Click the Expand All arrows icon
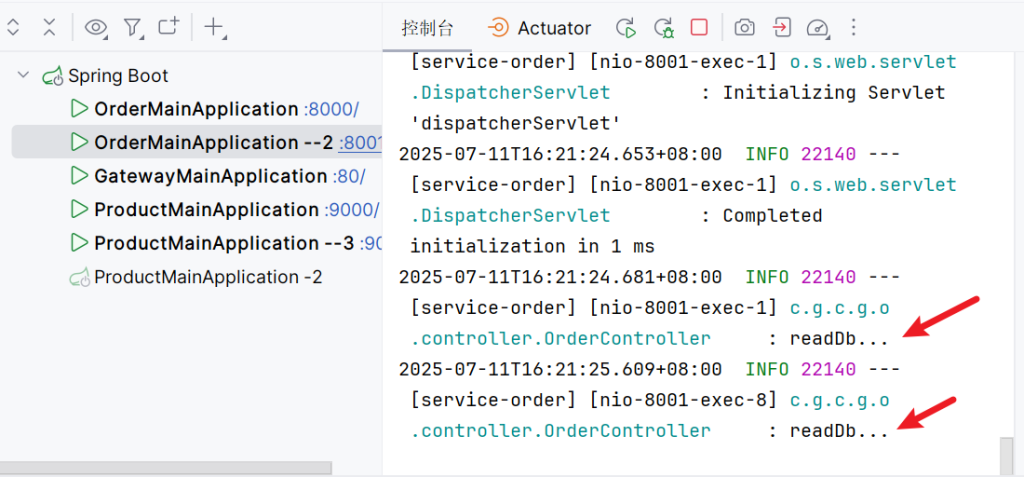This screenshot has height=477, width=1024. 13,28
